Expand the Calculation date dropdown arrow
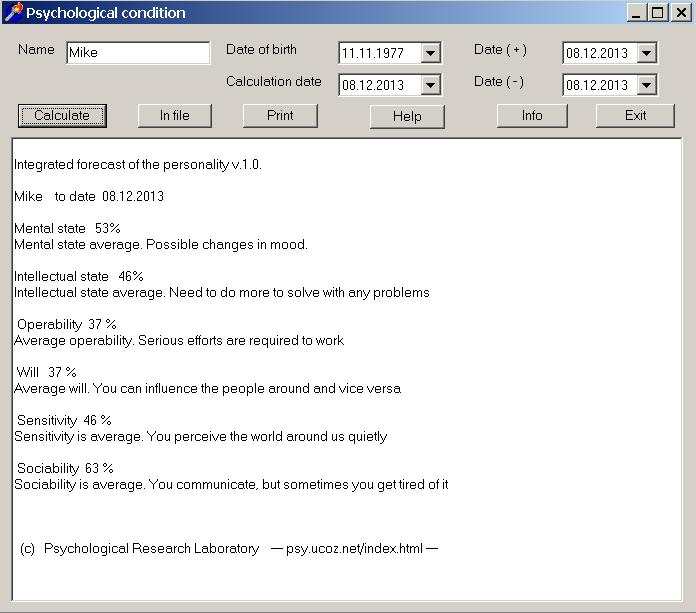This screenshot has width=696, height=613. coord(430,85)
